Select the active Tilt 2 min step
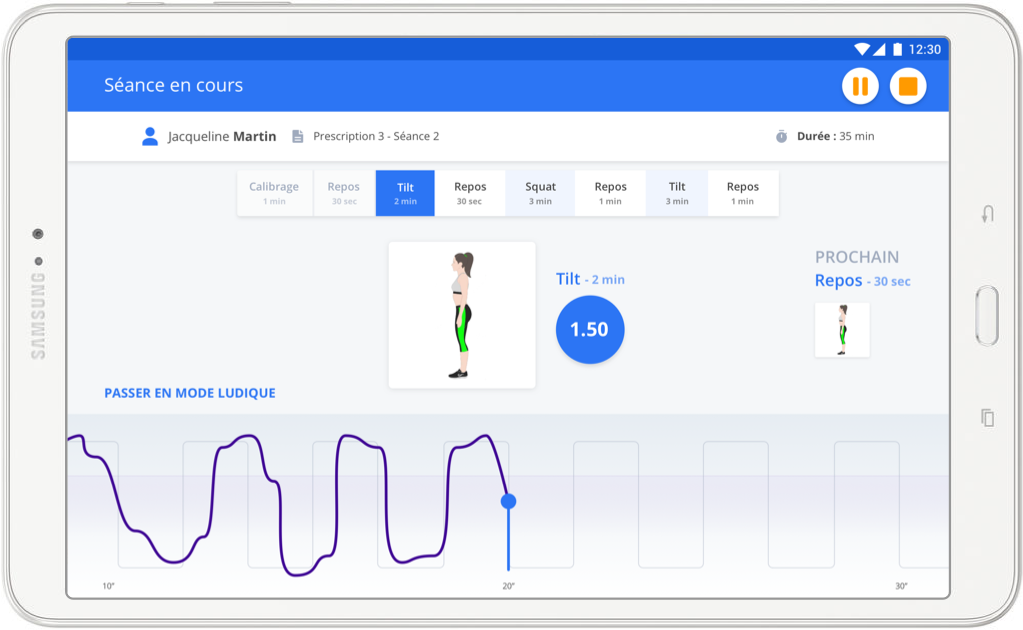The width and height of the screenshot is (1023, 630). 405,193
